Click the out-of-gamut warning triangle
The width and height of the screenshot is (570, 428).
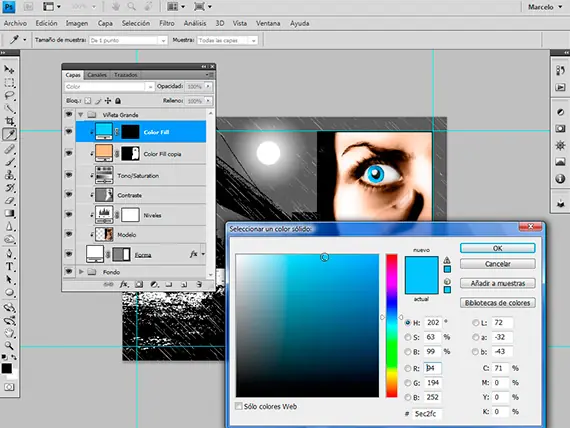[x=447, y=260]
